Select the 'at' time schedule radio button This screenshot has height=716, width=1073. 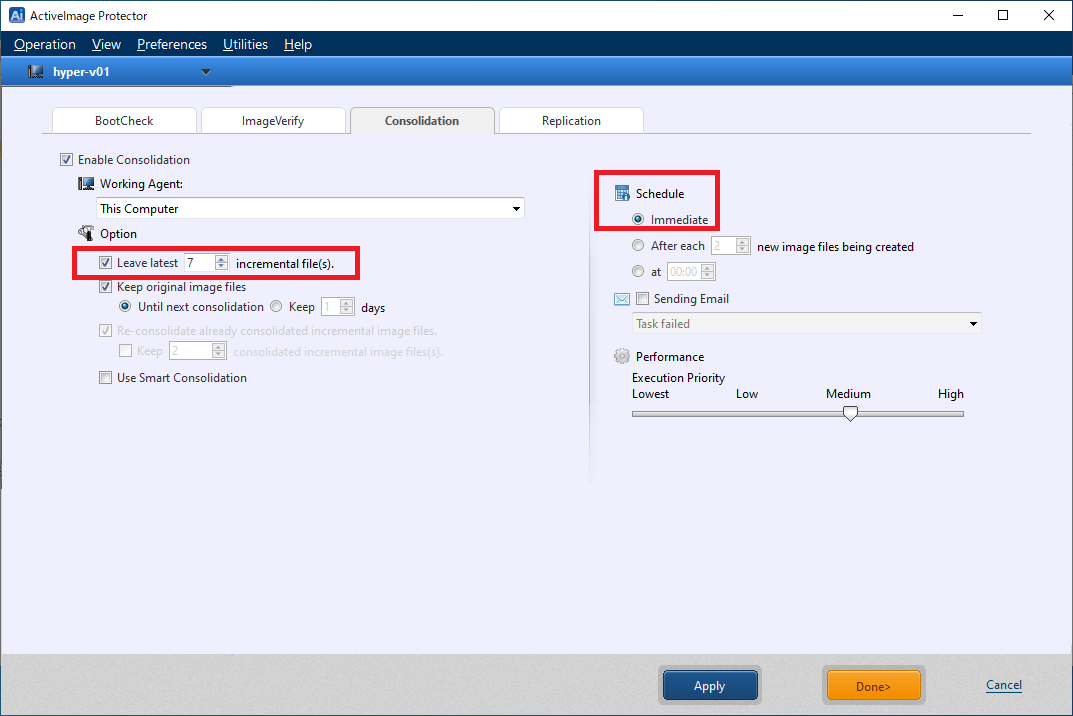tap(638, 271)
